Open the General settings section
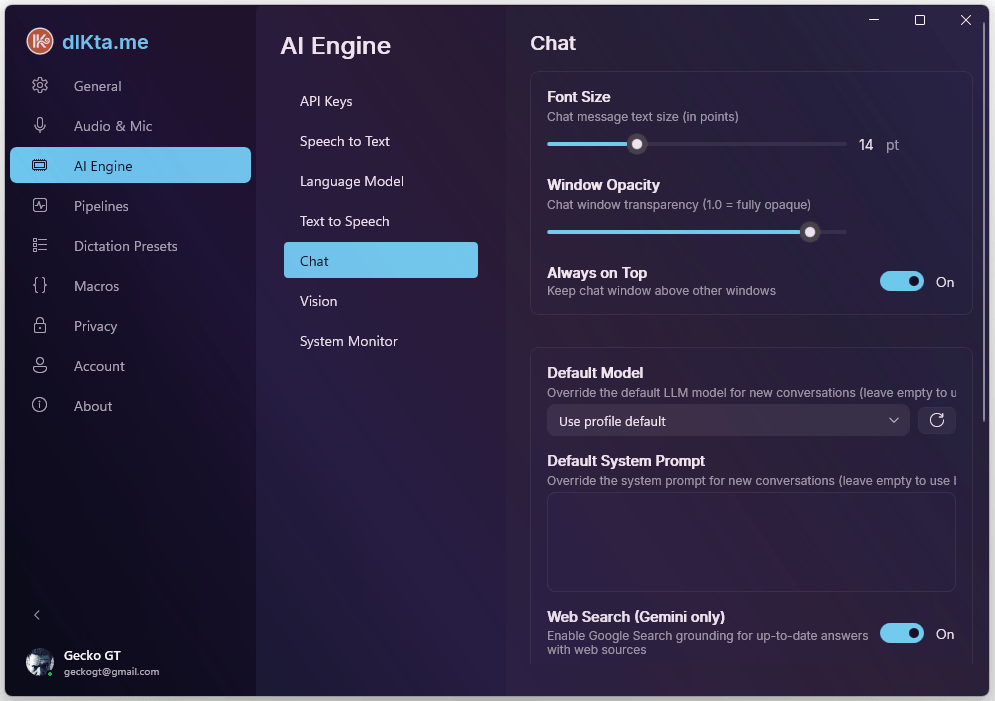995x701 pixels. point(130,86)
